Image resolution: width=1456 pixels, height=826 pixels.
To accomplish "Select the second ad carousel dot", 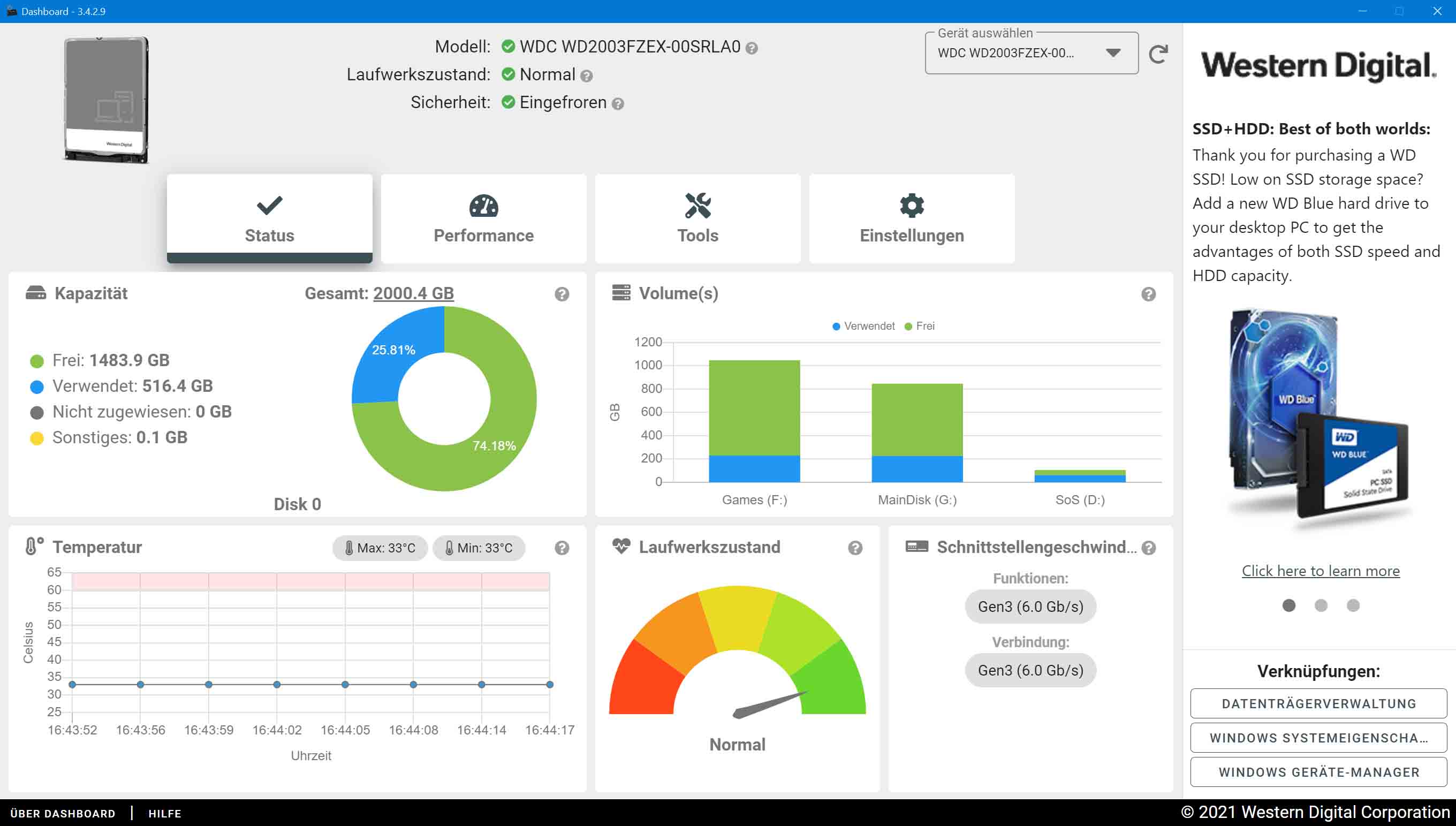I will tap(1321, 605).
